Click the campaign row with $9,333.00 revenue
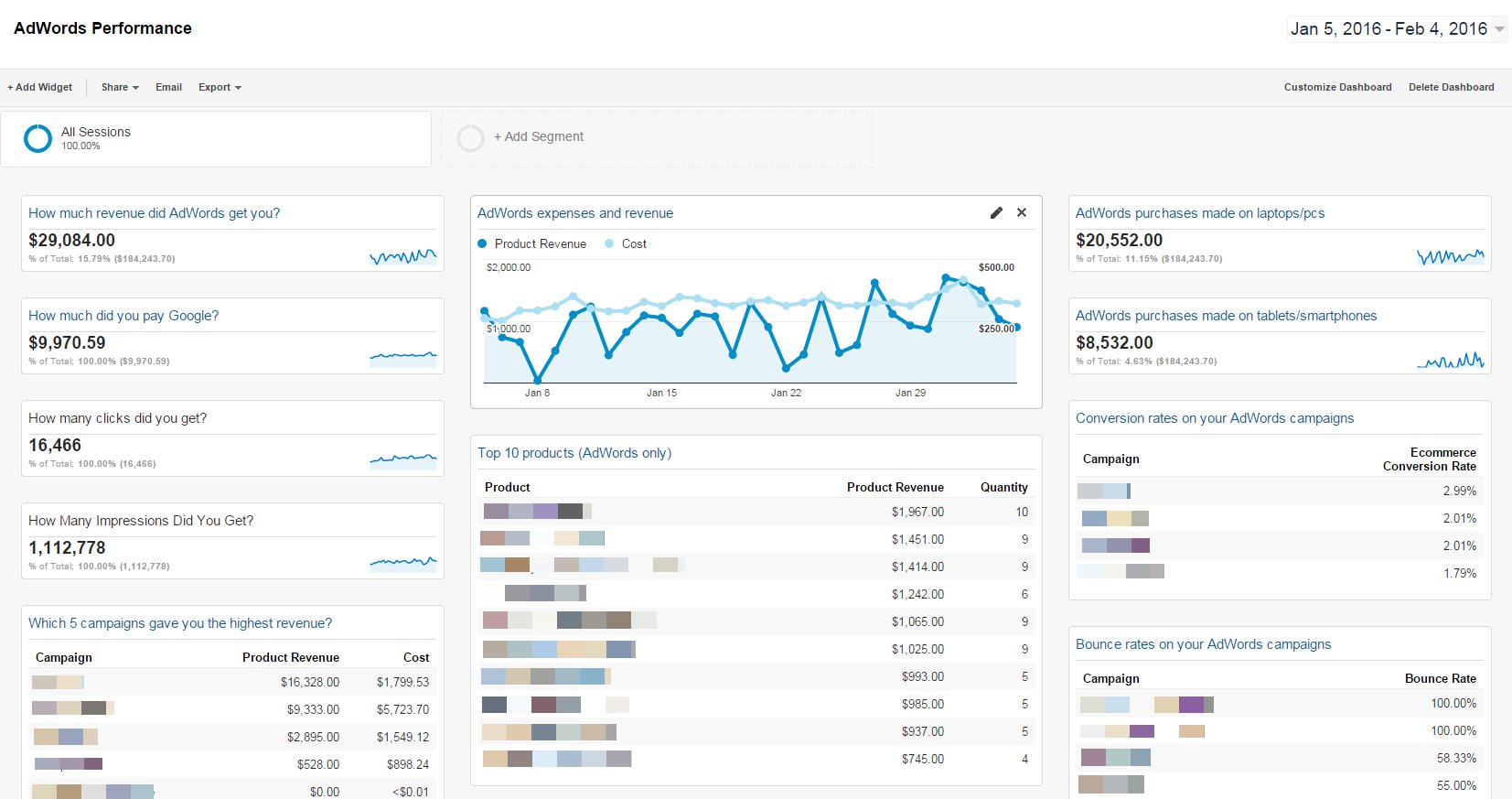 tap(232, 709)
